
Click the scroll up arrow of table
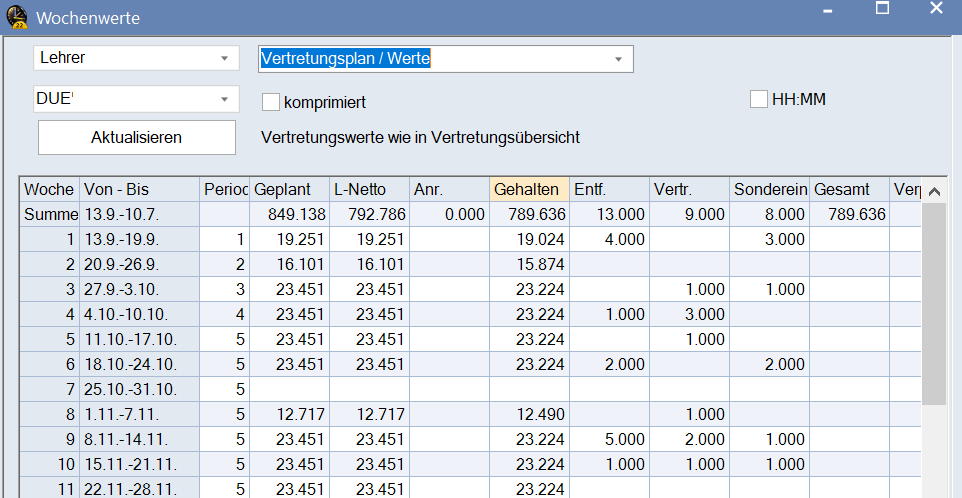click(x=933, y=191)
